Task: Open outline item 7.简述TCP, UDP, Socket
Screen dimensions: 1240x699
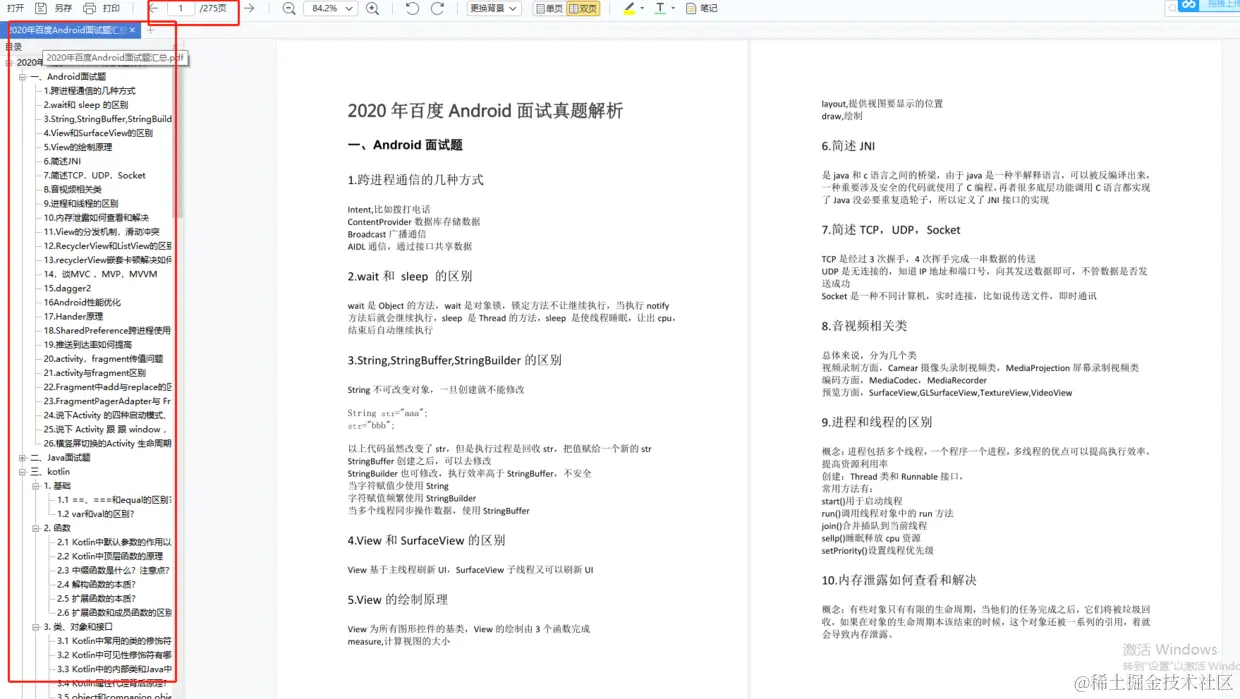Action: click(x=94, y=175)
